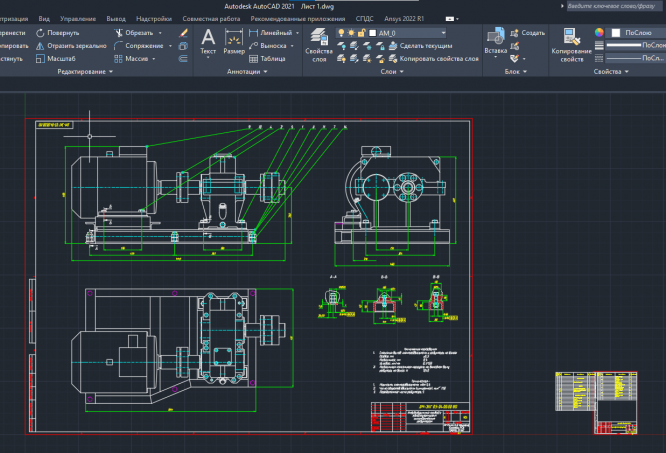Click Match Properties (Копирование свойств)

571,39
